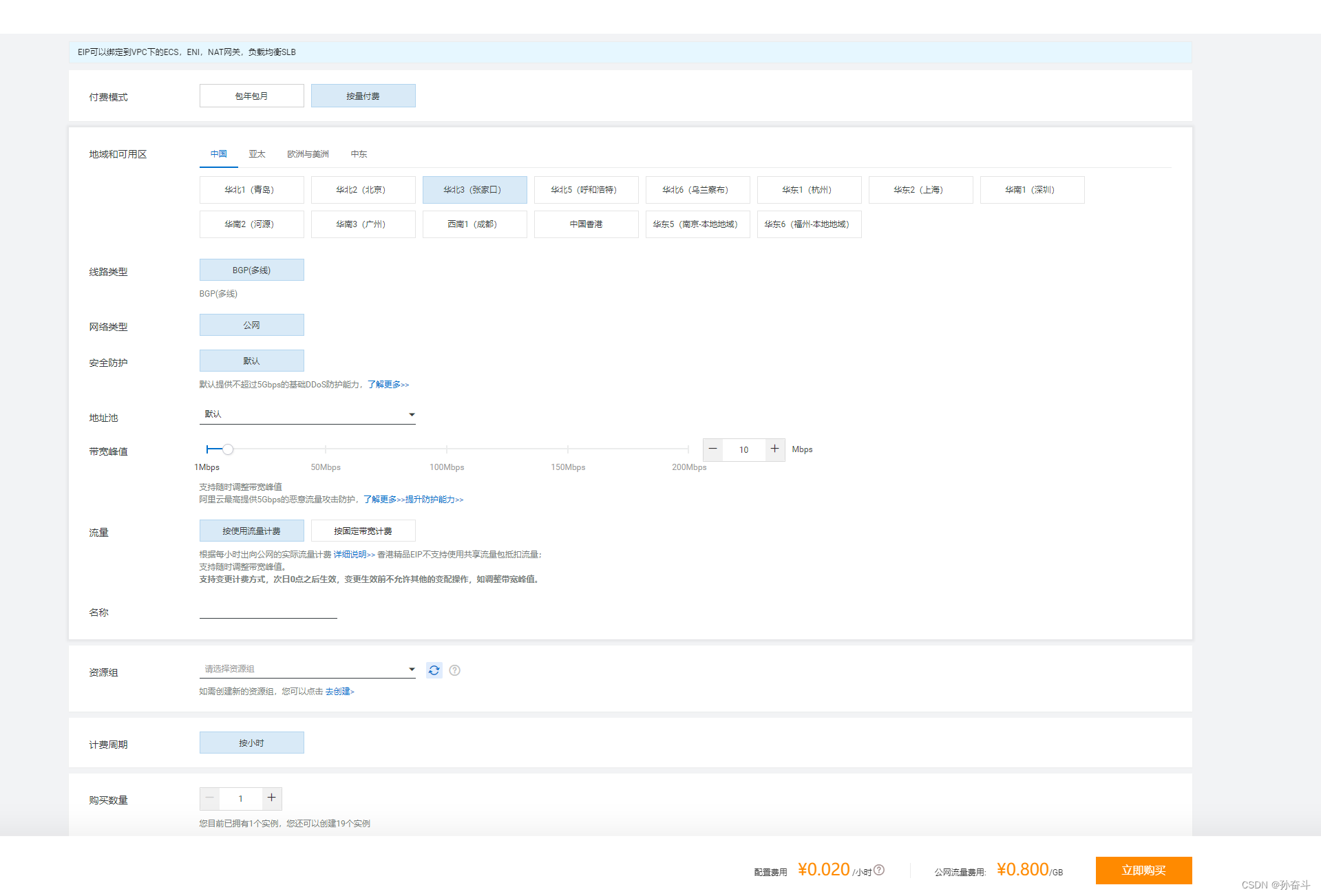Select 公网 network type
This screenshot has height=896, width=1321.
(252, 325)
